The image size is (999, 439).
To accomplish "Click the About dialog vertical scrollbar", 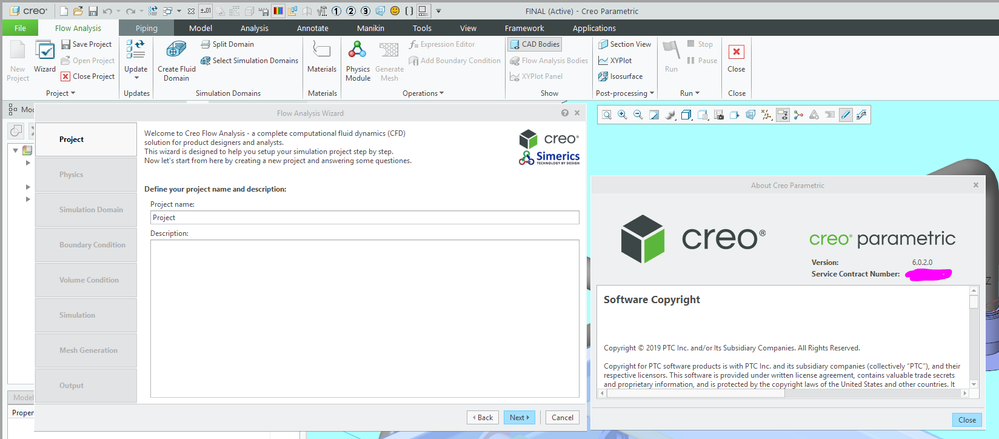I will 974,338.
